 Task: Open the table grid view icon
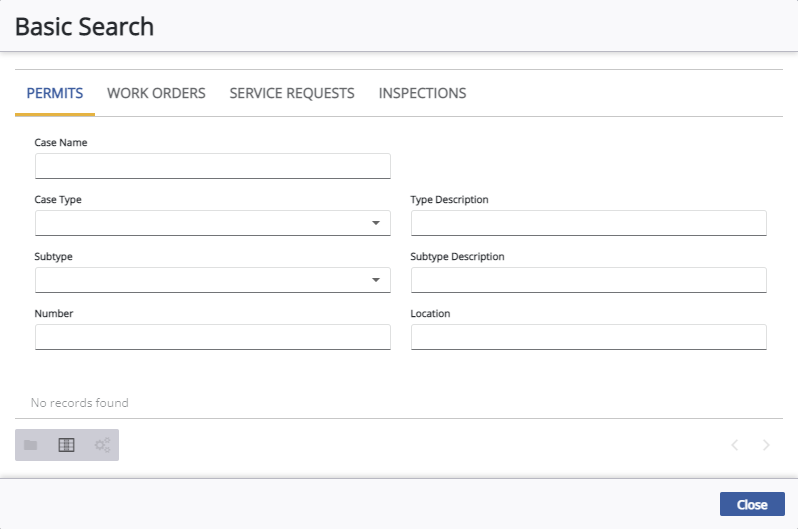tap(67, 445)
